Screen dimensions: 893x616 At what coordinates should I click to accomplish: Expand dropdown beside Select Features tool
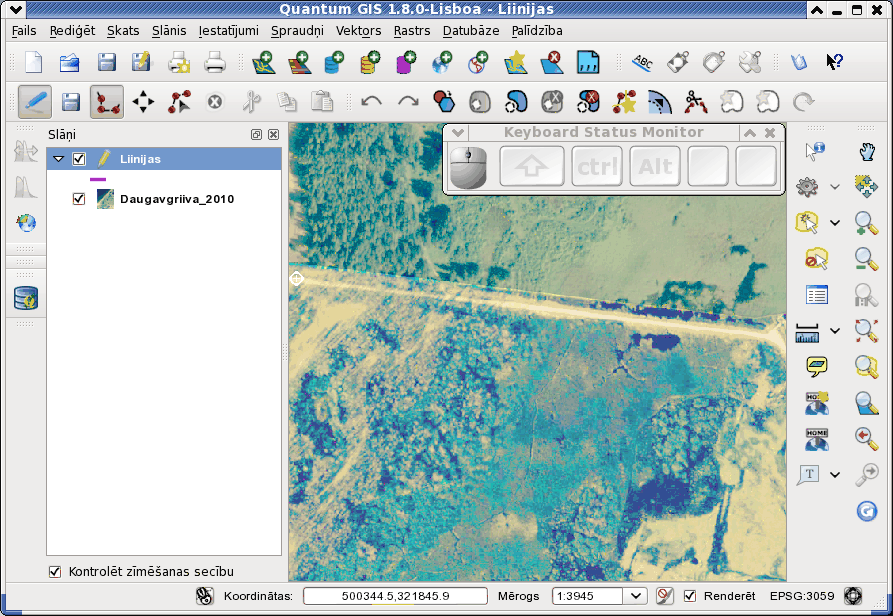835,223
